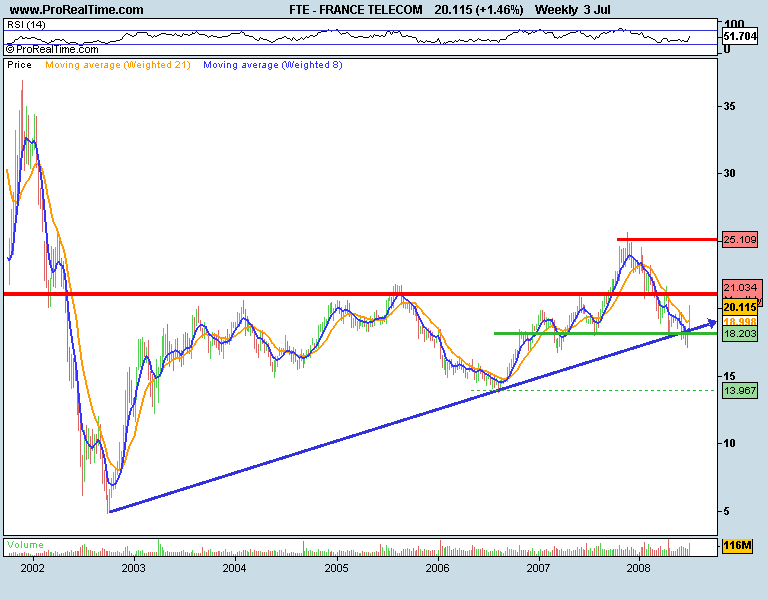Click the 2005 date axis label
The width and height of the screenshot is (768, 600).
coord(336,568)
